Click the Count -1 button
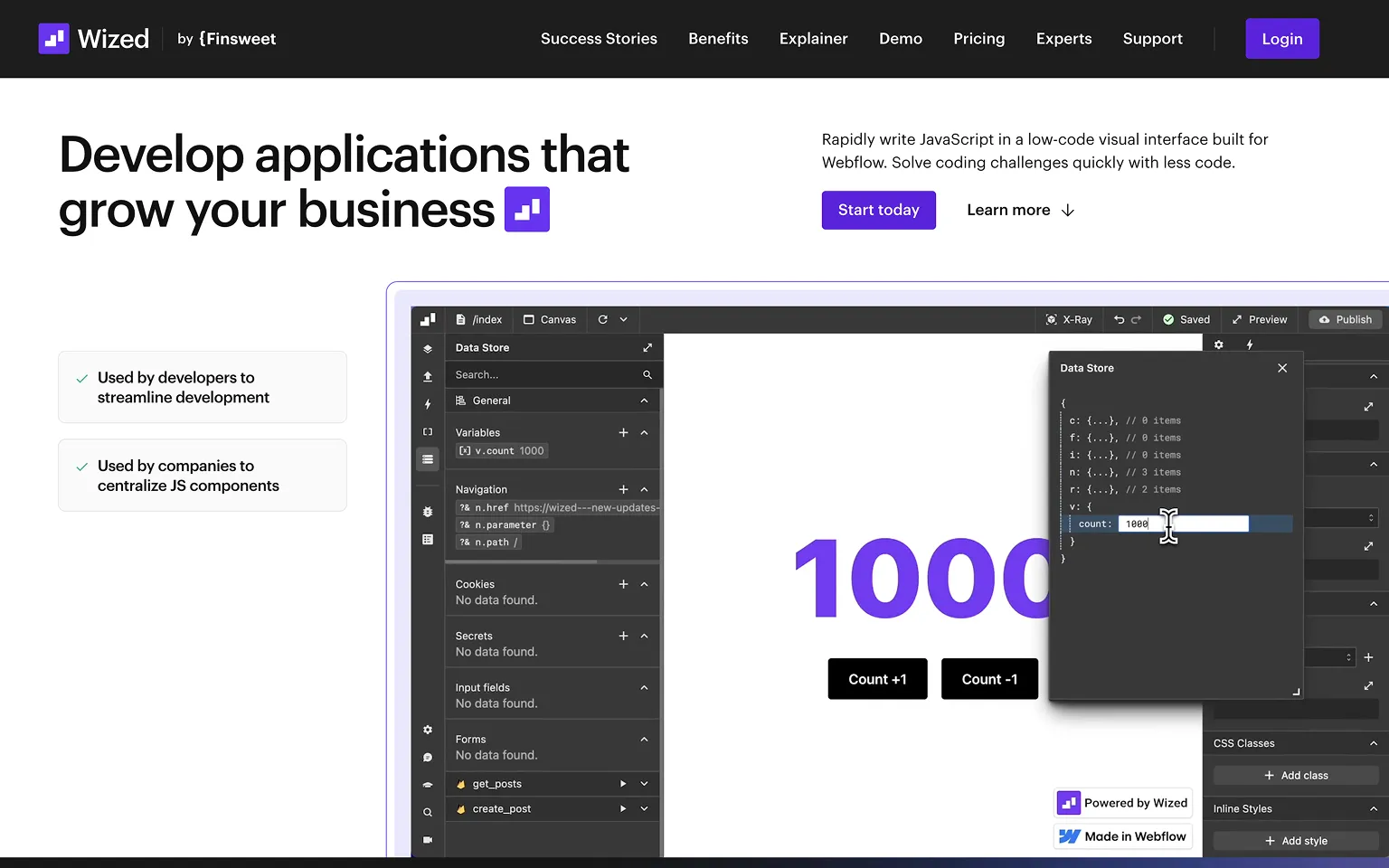 989,679
